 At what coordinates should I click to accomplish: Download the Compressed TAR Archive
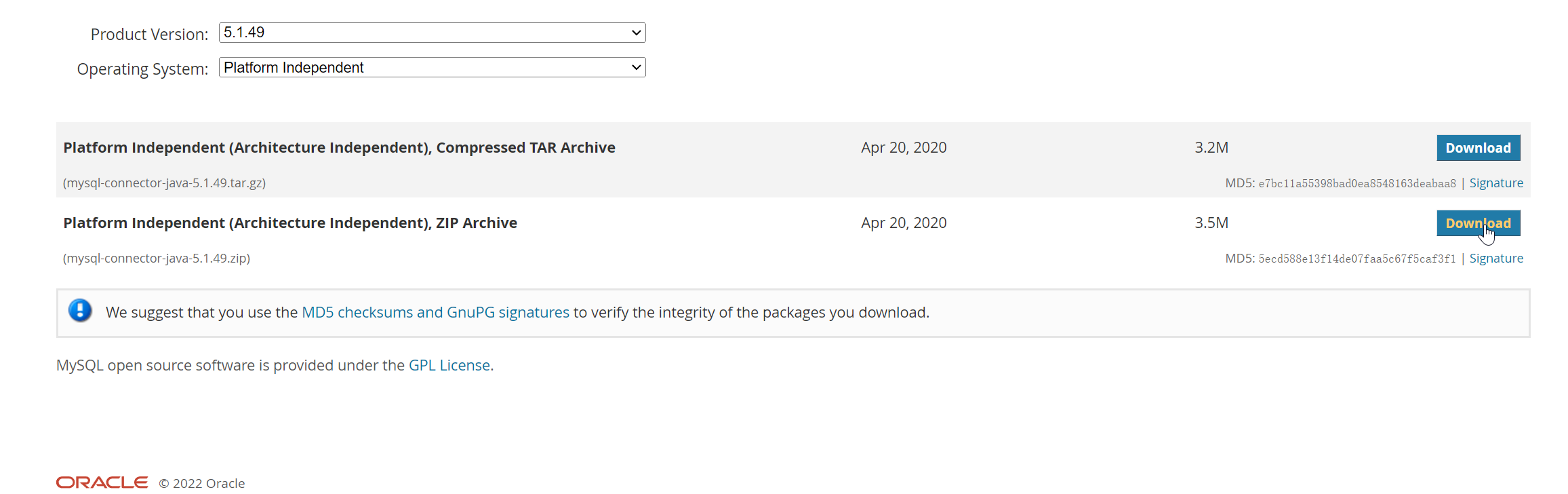[1478, 148]
